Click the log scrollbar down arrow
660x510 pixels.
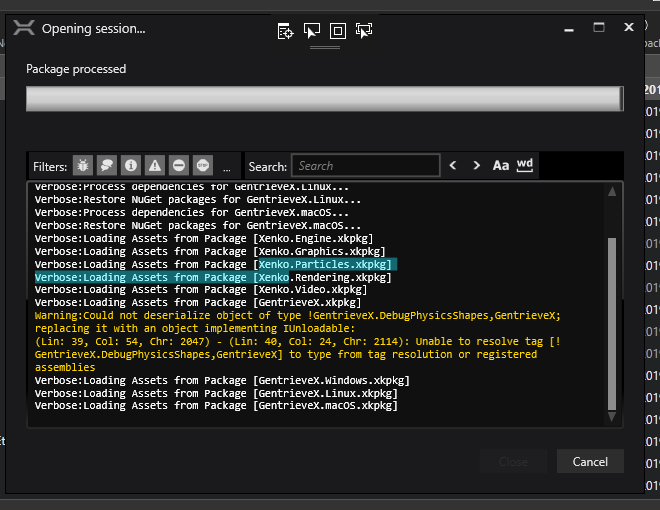[x=612, y=417]
